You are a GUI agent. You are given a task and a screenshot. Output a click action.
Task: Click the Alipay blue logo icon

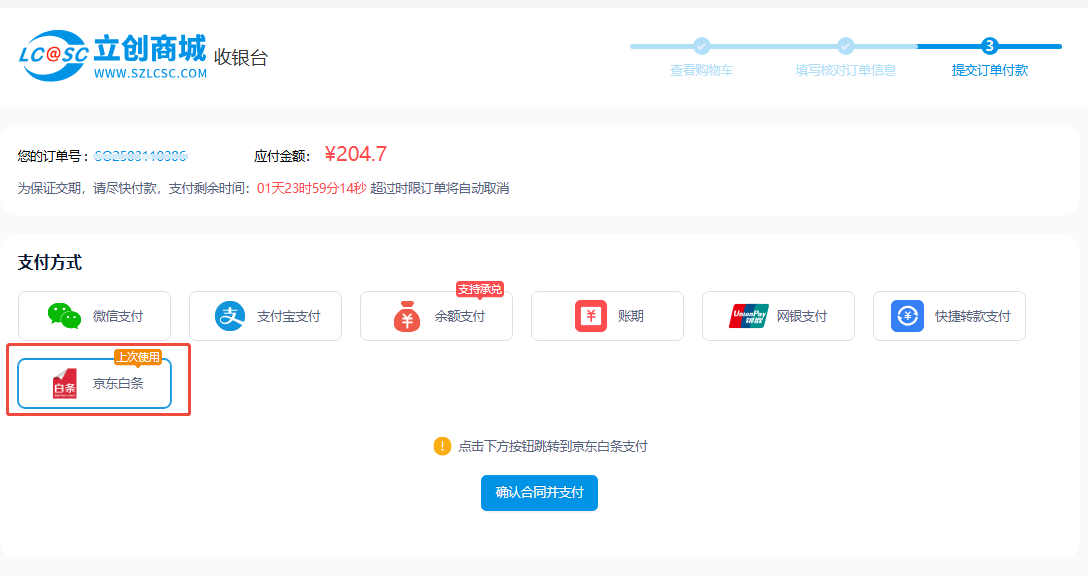click(x=230, y=316)
